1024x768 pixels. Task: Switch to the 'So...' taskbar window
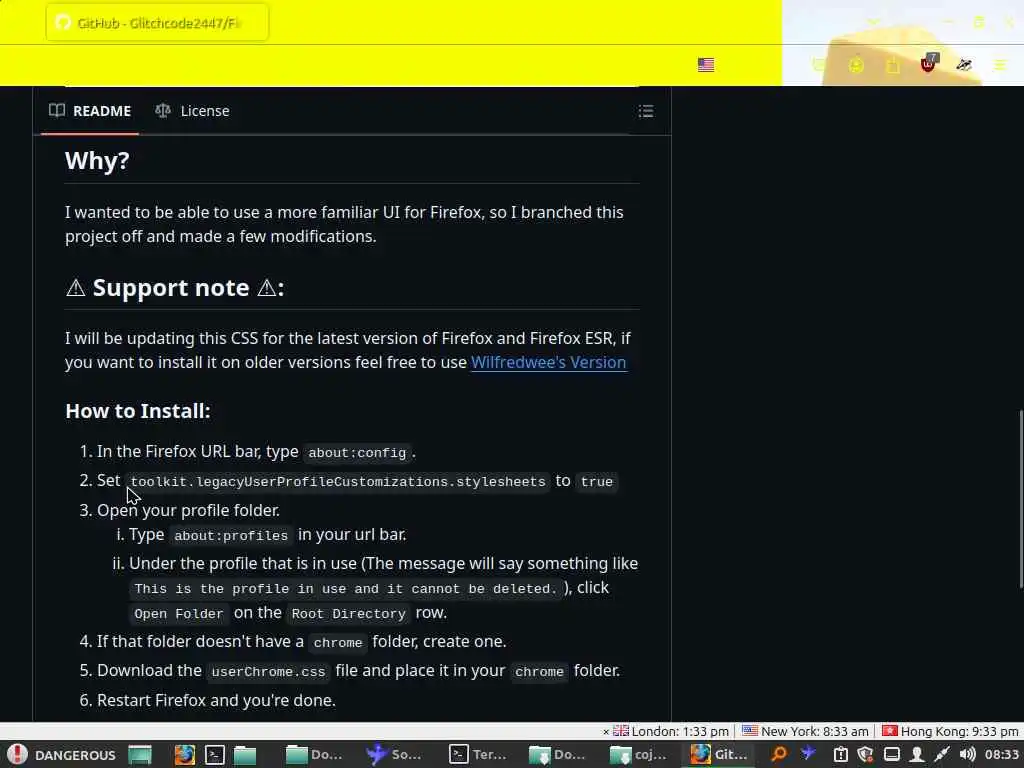[x=394, y=755]
